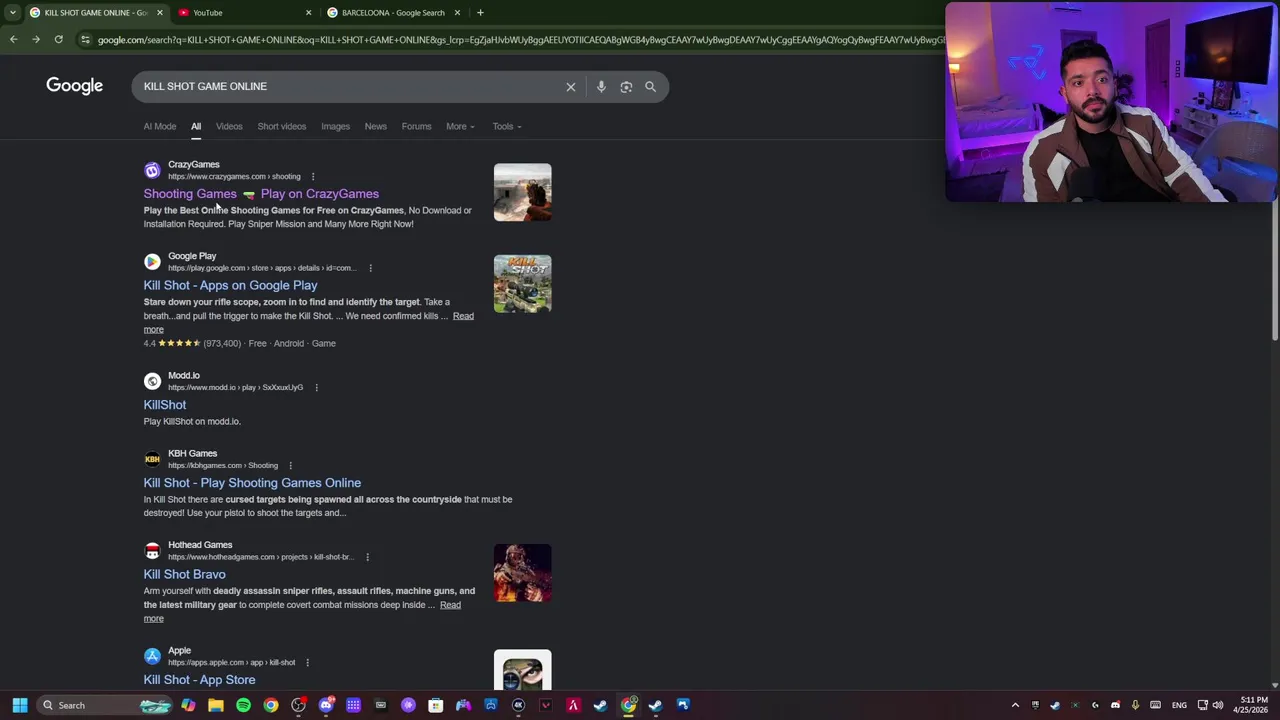Open Spotify from the taskbar
This screenshot has width=1280, height=720.
tap(243, 706)
